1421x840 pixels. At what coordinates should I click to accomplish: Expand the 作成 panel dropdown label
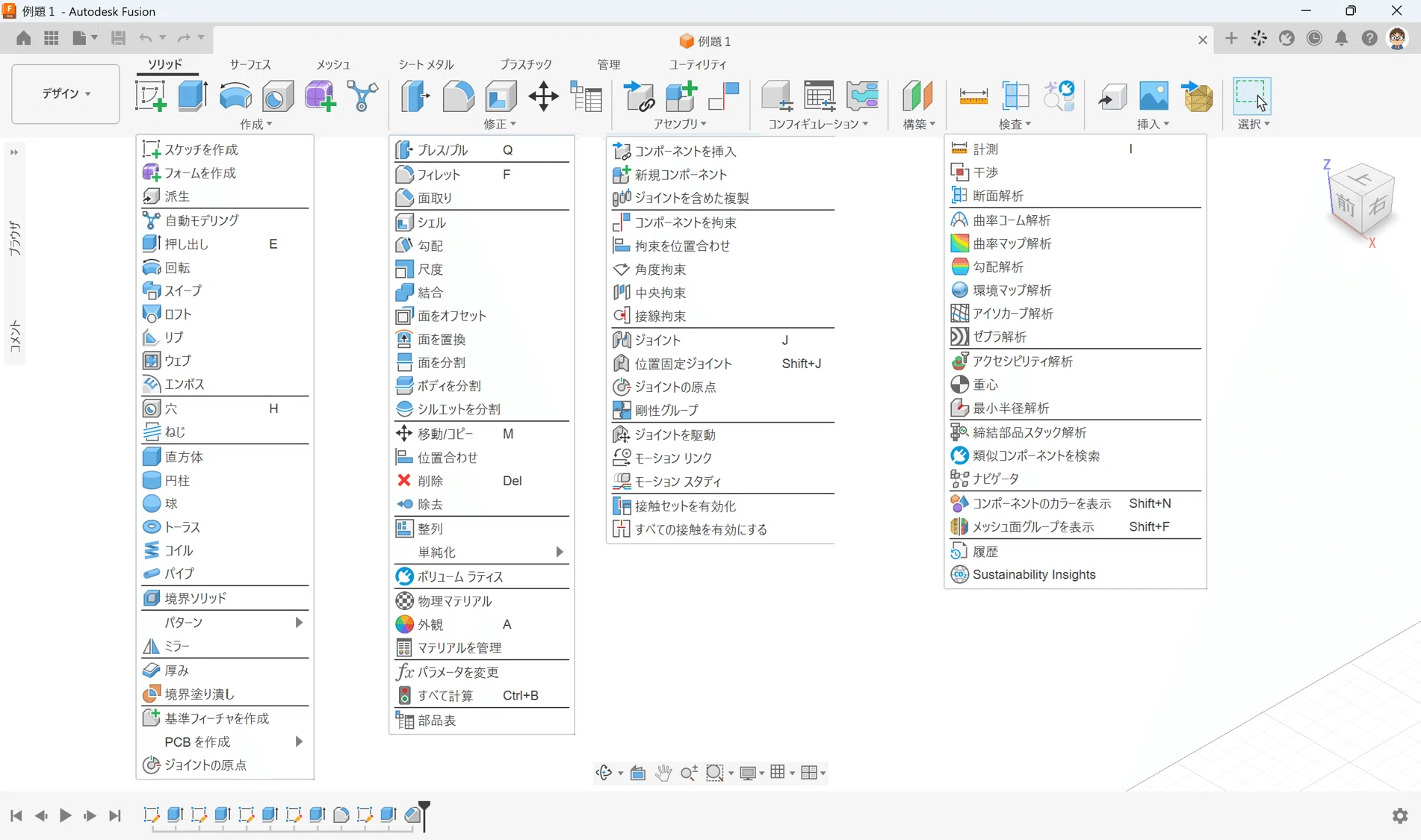coord(256,124)
